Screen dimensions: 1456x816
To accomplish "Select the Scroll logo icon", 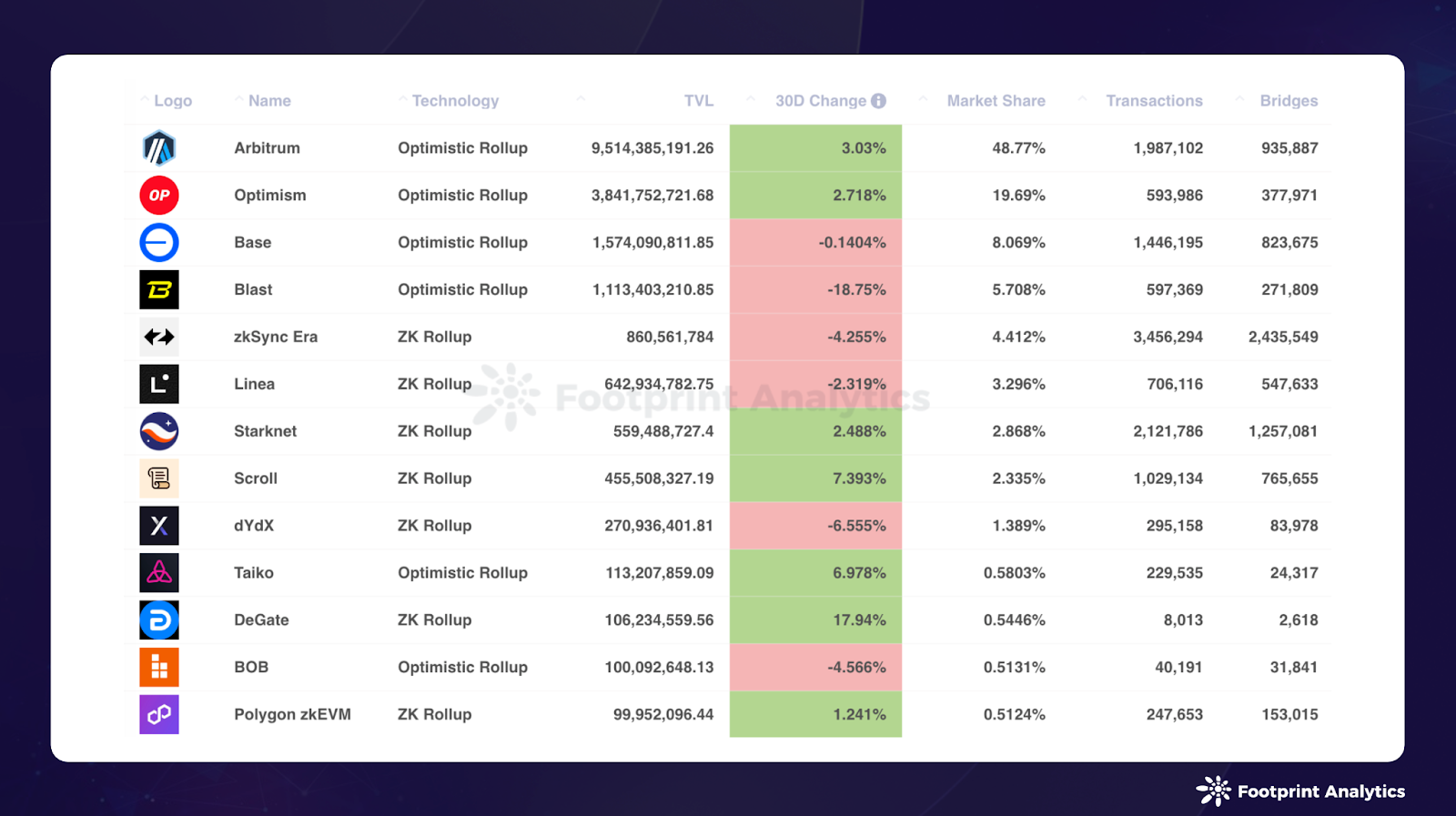I will click(159, 478).
